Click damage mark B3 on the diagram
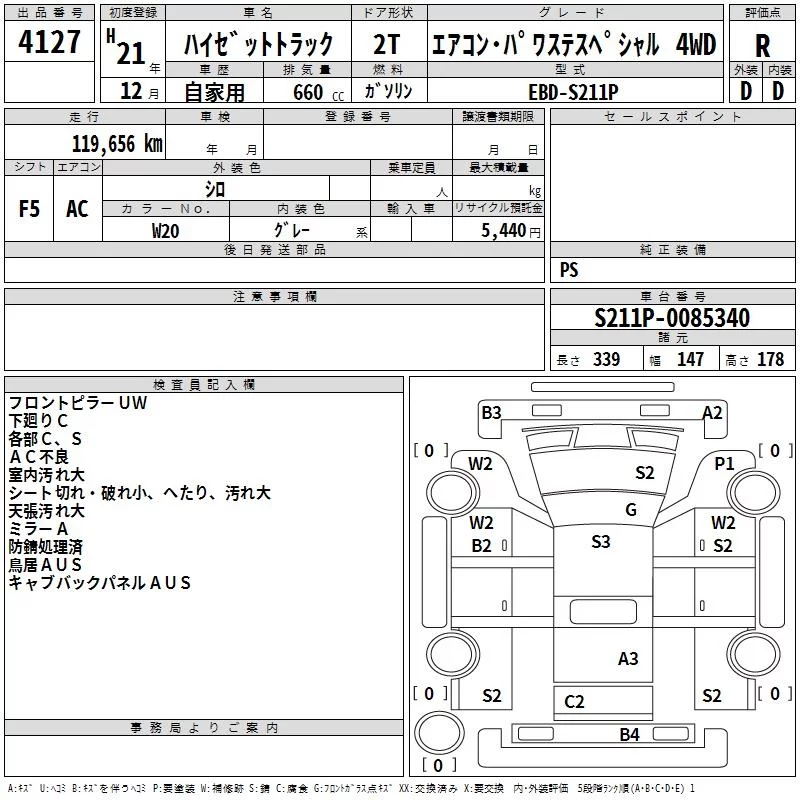800x800 pixels. (x=491, y=412)
